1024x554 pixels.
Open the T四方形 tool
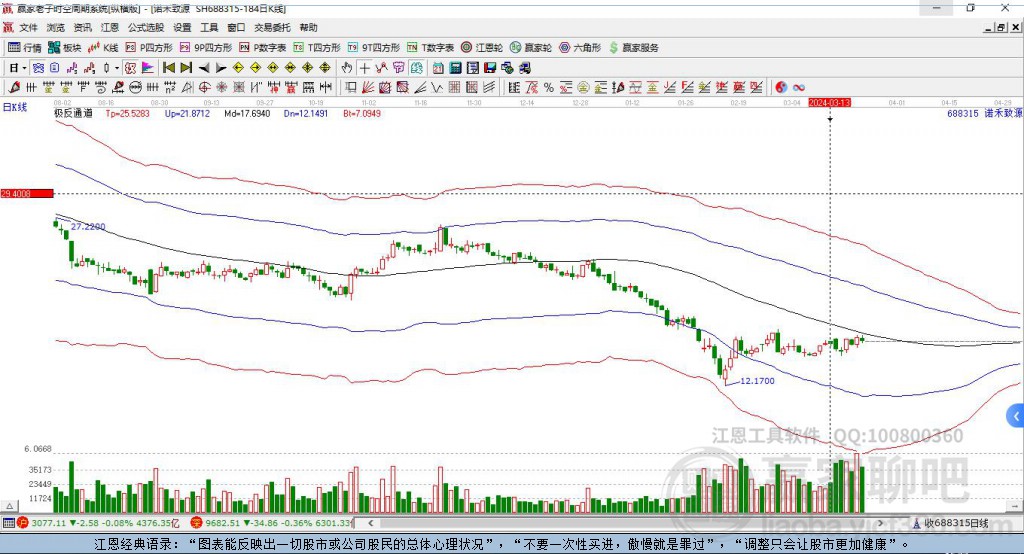pyautogui.click(x=317, y=48)
